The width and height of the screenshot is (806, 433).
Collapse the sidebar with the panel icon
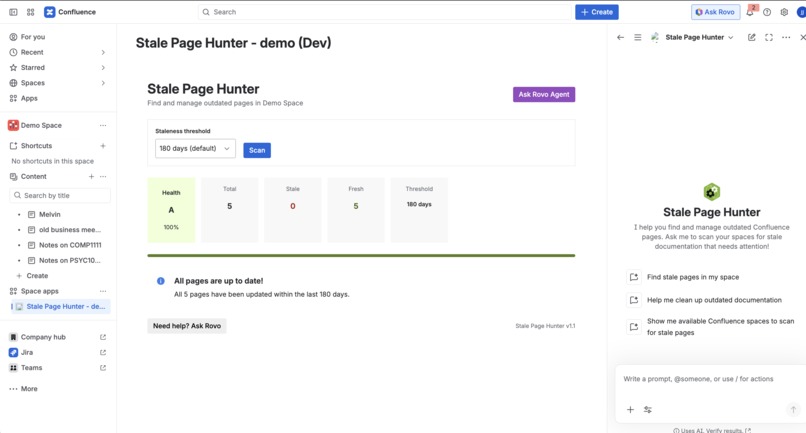click(x=13, y=12)
